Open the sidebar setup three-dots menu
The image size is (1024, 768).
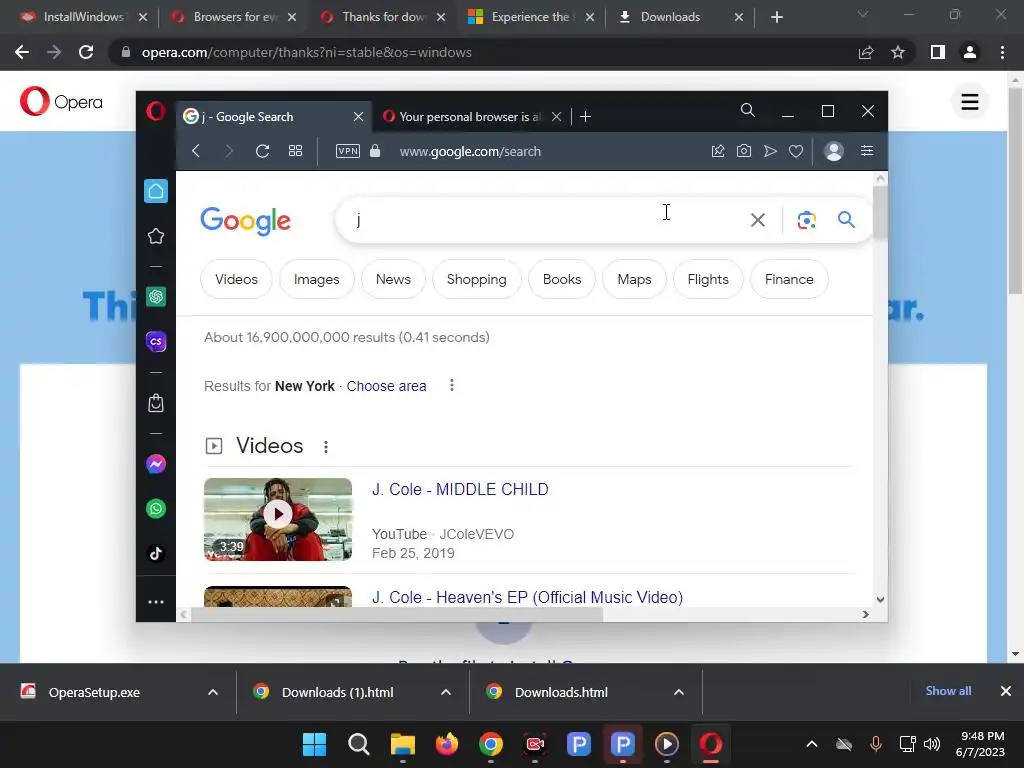[x=155, y=602]
